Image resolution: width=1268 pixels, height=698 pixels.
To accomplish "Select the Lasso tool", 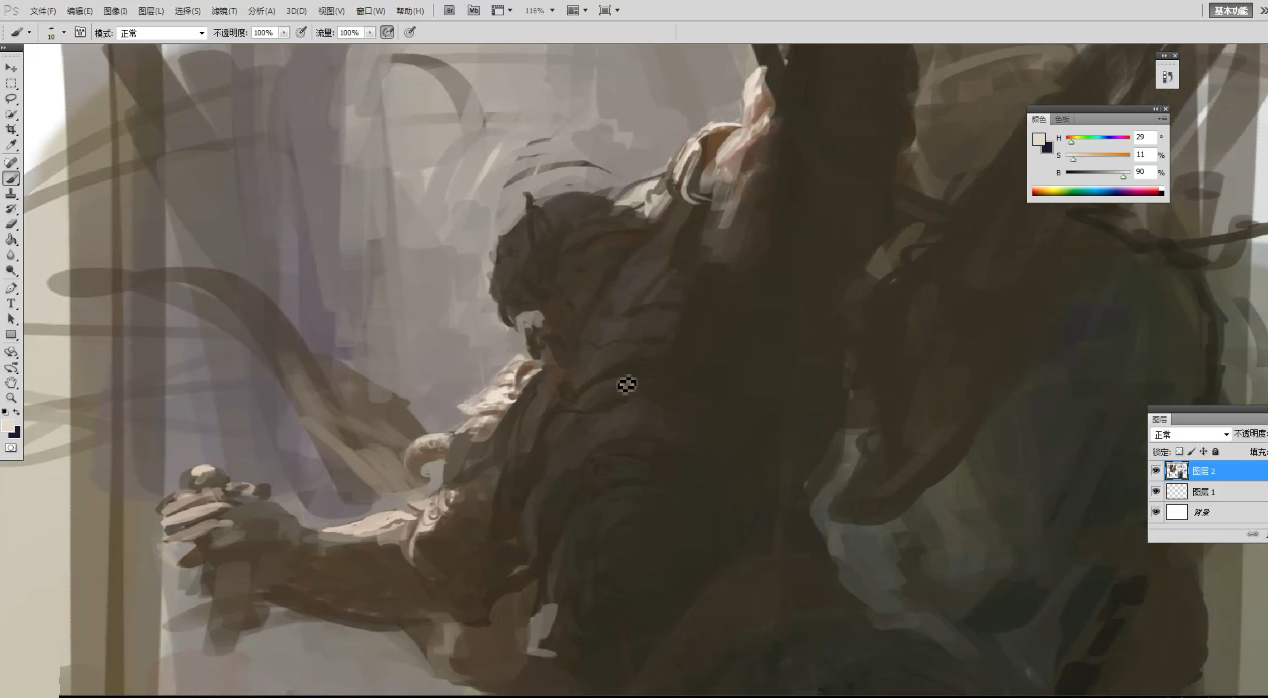I will click(x=12, y=99).
